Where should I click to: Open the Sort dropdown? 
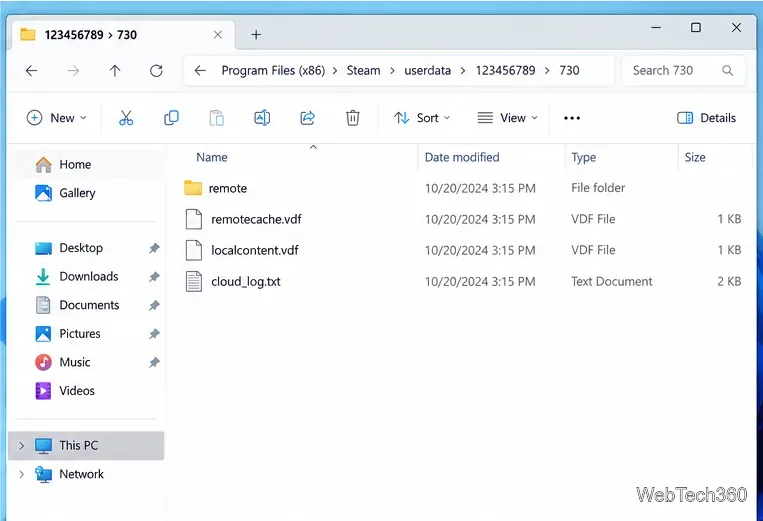(x=422, y=118)
